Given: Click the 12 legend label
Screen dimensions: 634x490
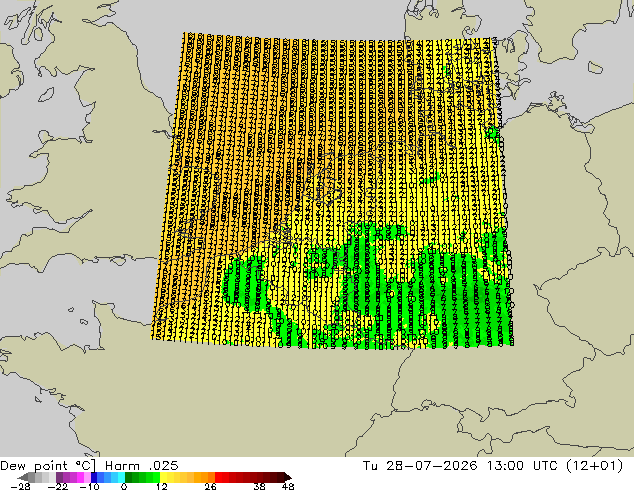Looking at the screenshot, I should click(162, 486).
